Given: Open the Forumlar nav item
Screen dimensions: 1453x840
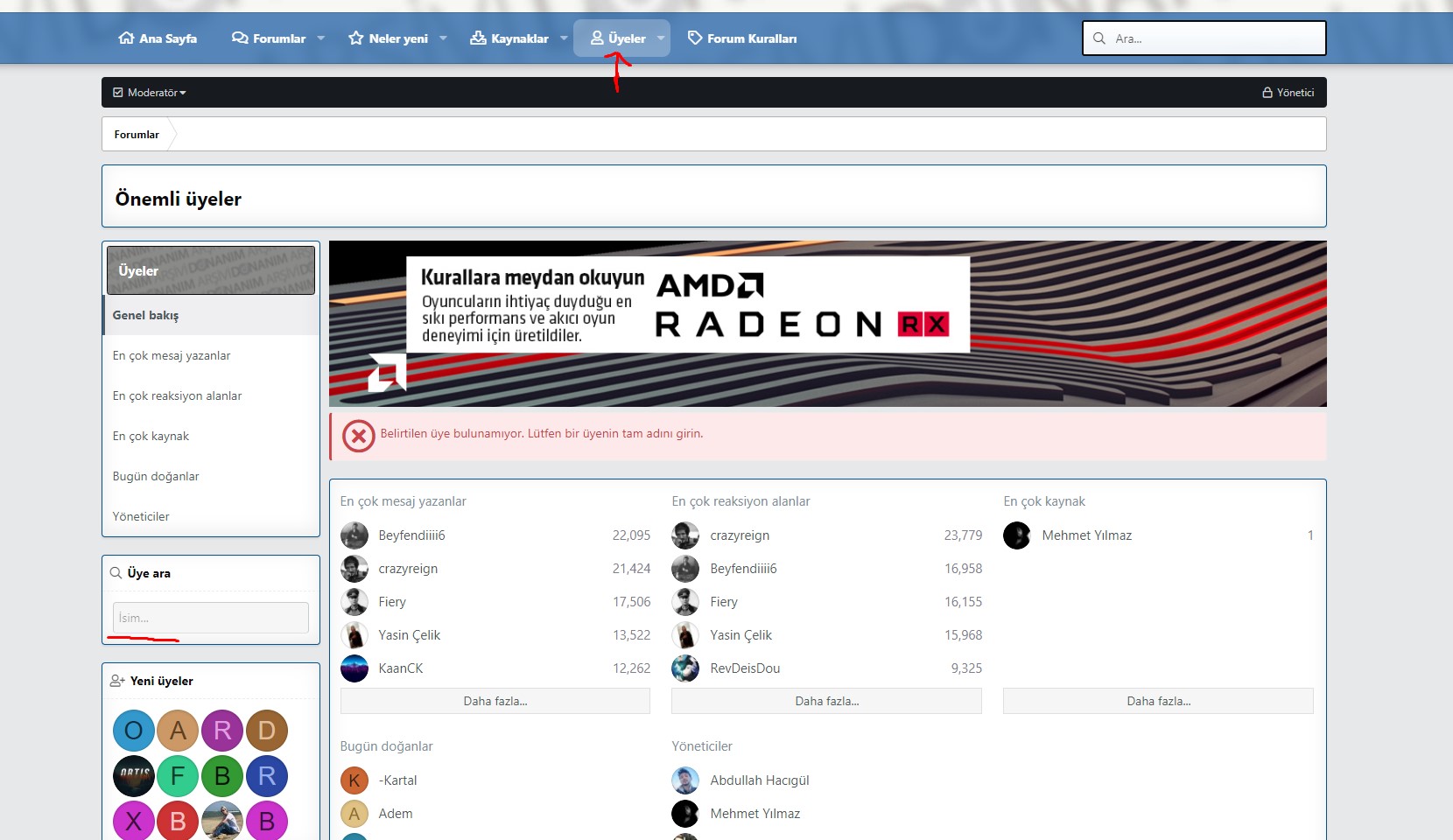Looking at the screenshot, I should [269, 38].
